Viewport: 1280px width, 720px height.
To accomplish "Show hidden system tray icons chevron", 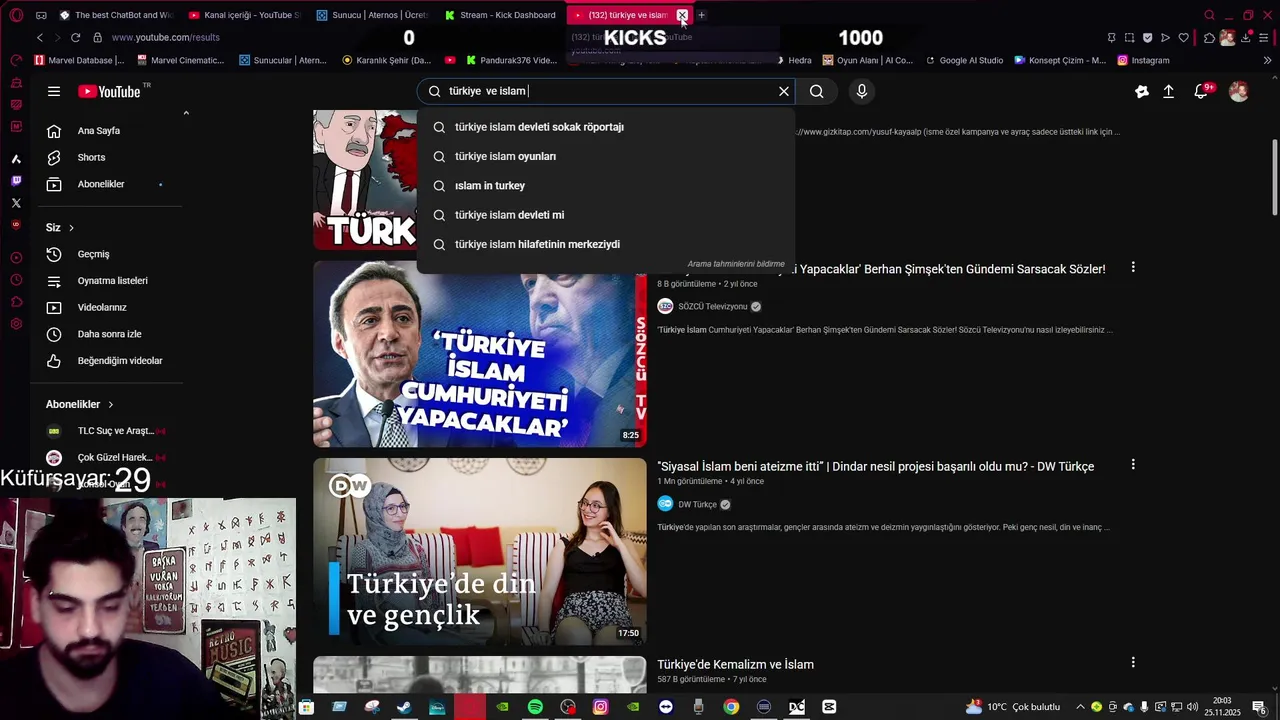I will coord(1080,707).
